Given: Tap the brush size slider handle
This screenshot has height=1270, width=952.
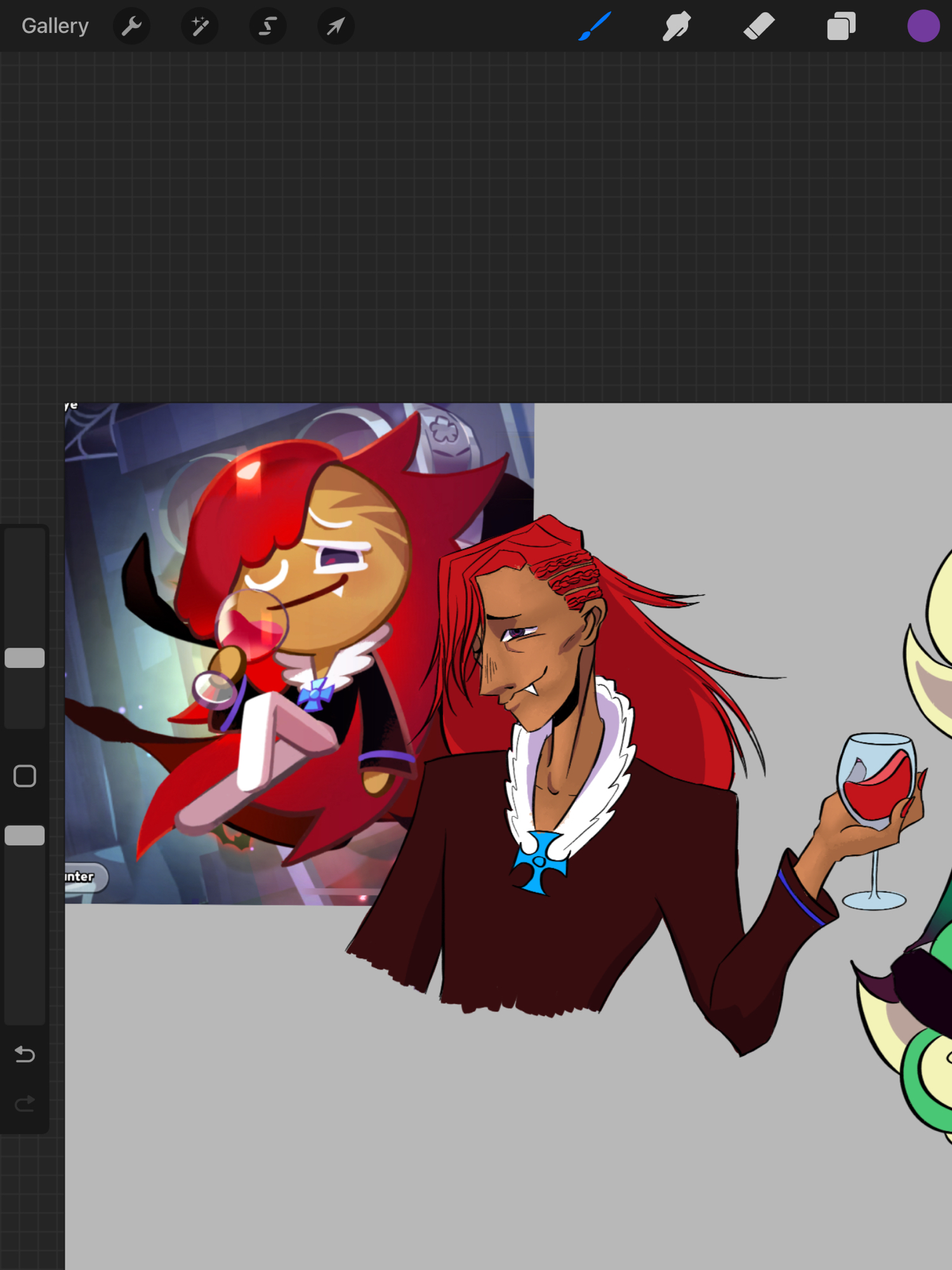Looking at the screenshot, I should click(x=25, y=658).
